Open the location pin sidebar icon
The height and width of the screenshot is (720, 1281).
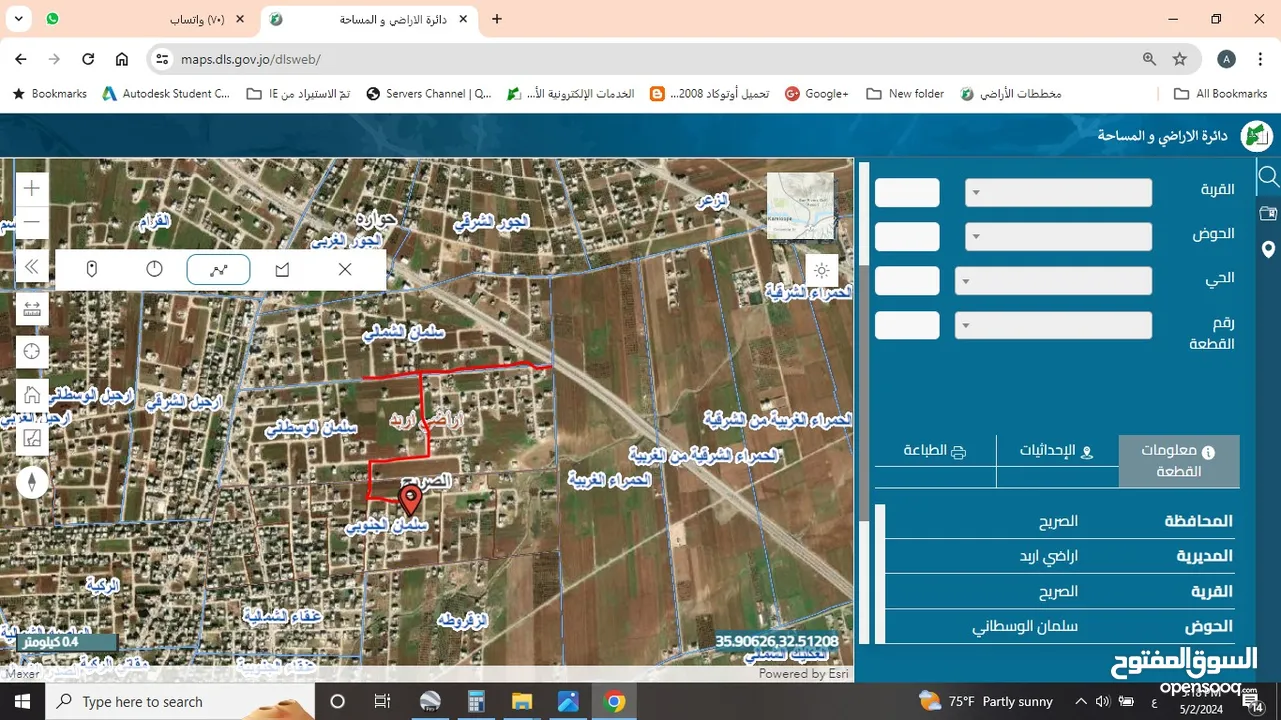point(1268,250)
